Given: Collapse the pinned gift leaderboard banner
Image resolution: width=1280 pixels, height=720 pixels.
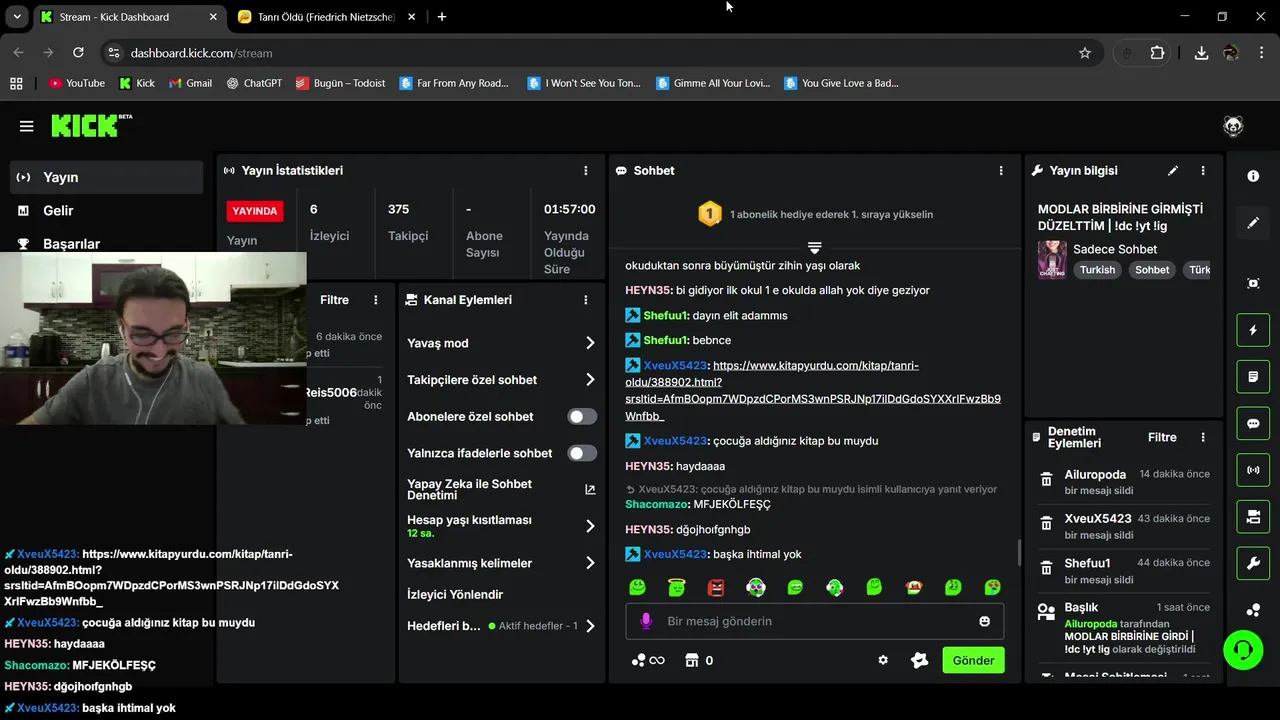Looking at the screenshot, I should coord(814,247).
